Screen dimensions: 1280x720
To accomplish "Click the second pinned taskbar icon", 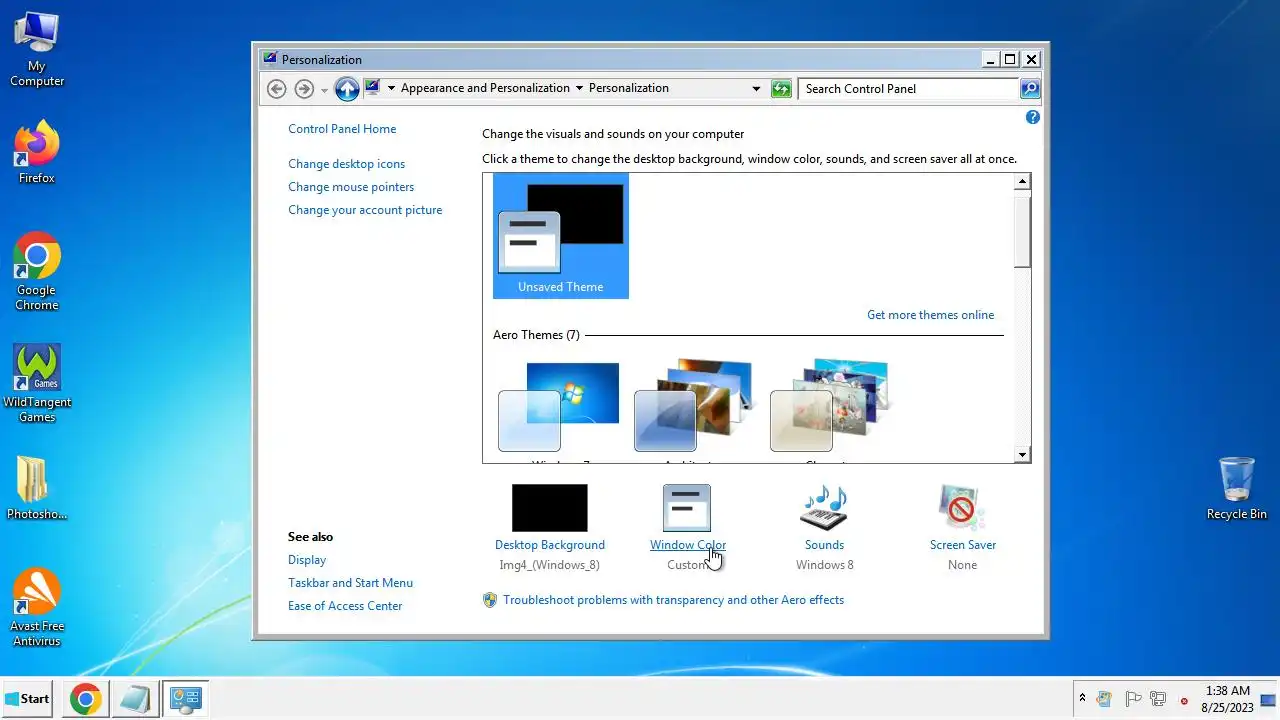I will pos(133,699).
